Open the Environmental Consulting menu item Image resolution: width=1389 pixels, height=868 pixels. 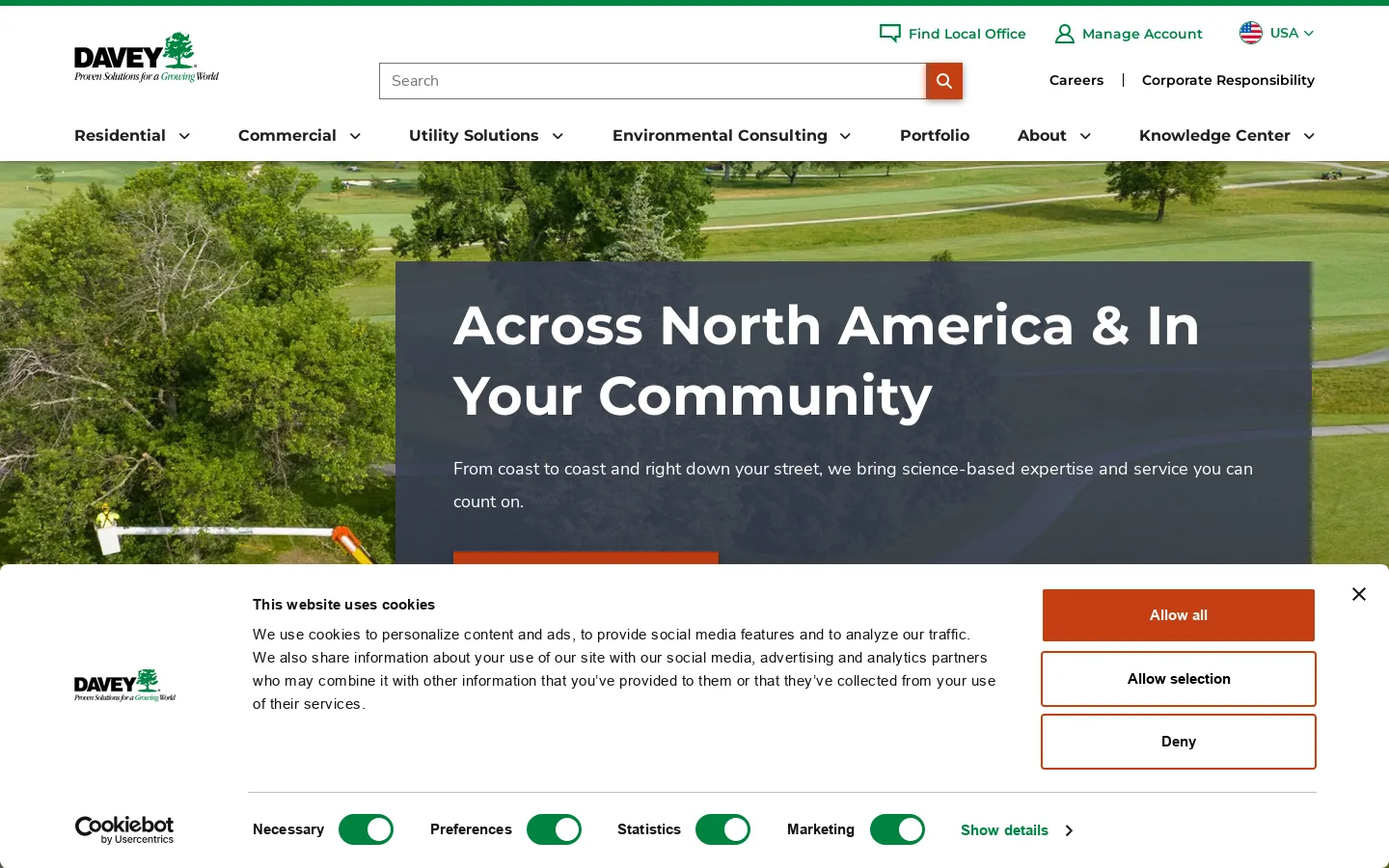coord(720,136)
